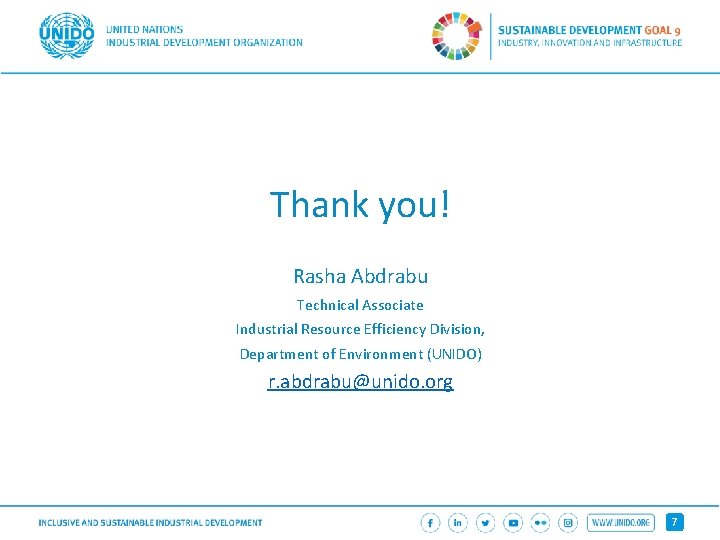Click 'INDUSTRIAL DEVELOPMENT ORGANIZATION' header text

tap(204, 42)
